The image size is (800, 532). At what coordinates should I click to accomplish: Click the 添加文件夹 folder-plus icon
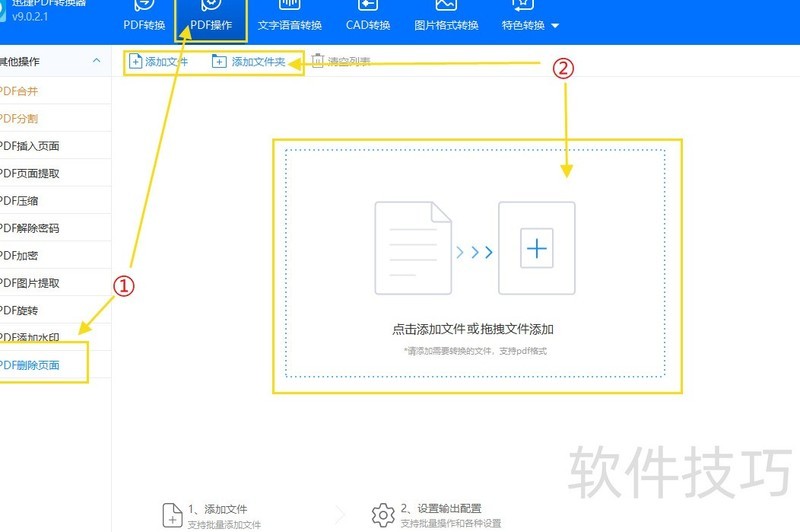[x=219, y=61]
